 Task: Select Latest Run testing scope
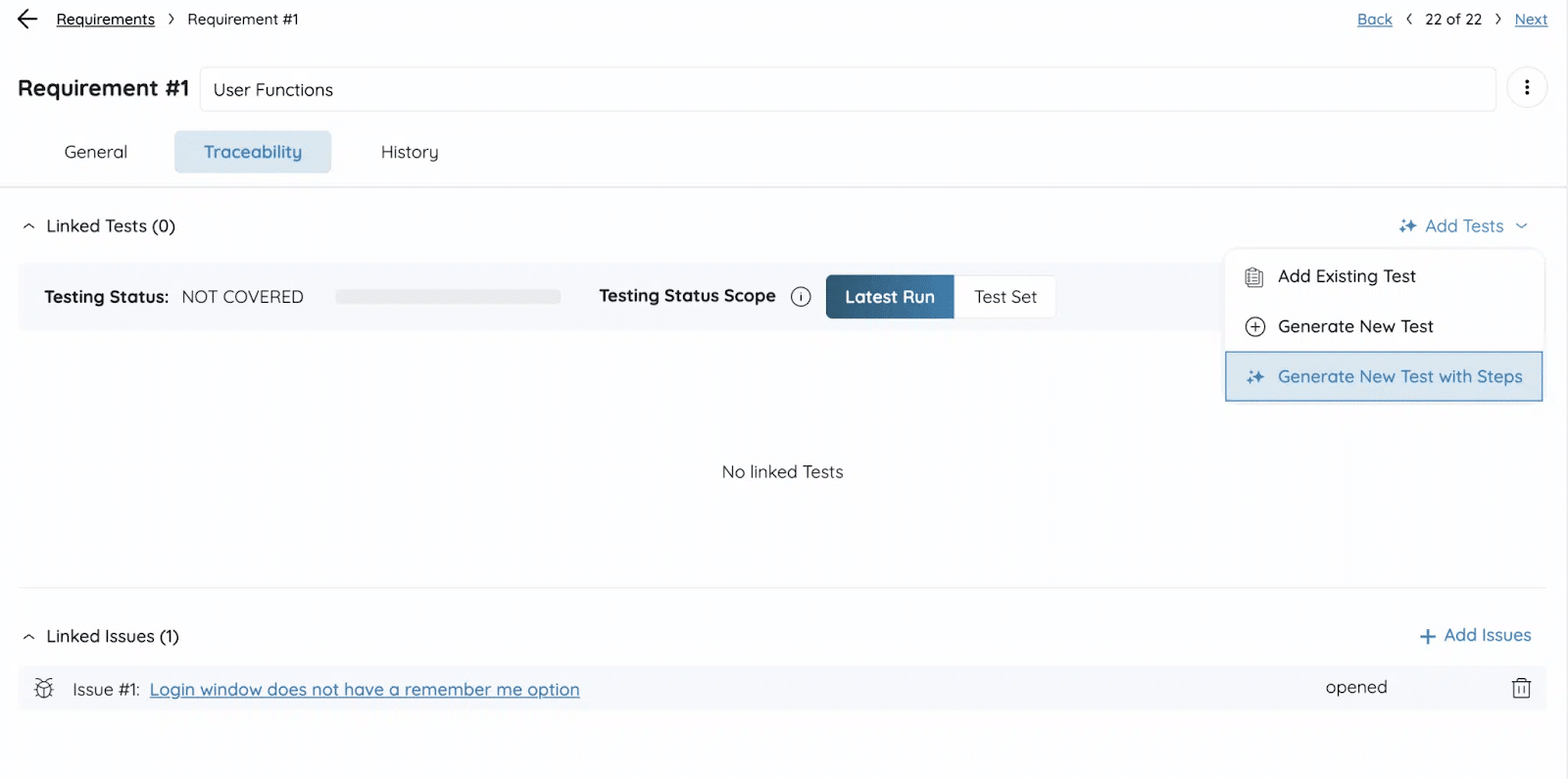pyautogui.click(x=889, y=297)
